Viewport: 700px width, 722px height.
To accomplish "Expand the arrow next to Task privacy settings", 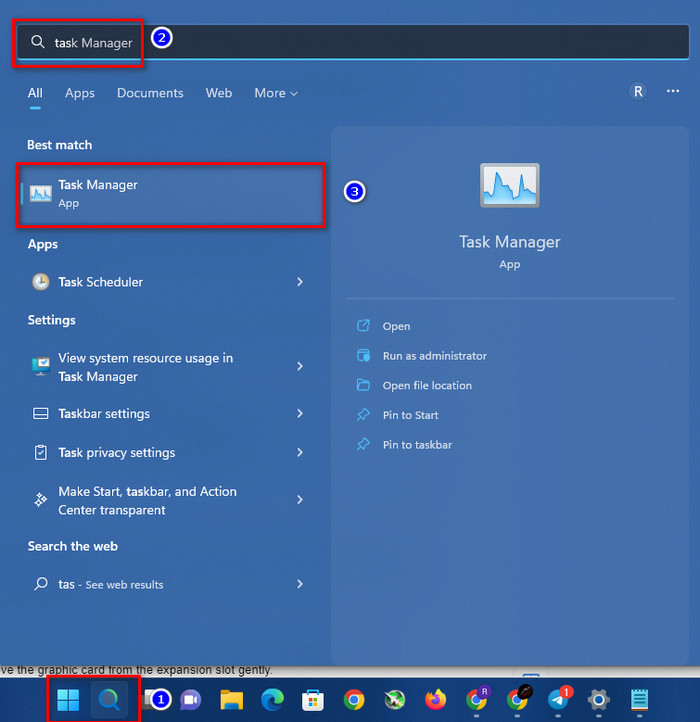I will (300, 453).
